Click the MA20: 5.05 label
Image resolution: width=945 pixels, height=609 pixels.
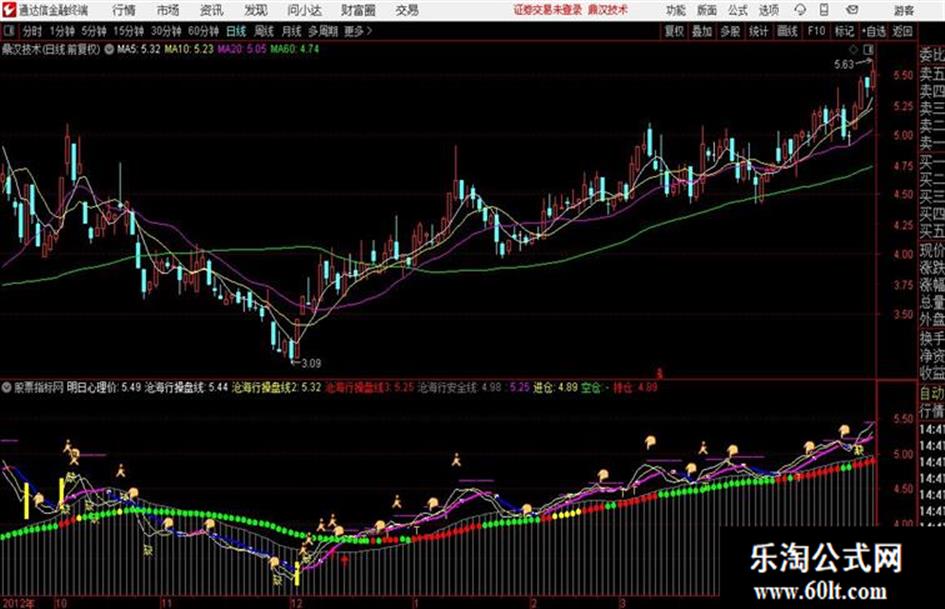coord(242,49)
